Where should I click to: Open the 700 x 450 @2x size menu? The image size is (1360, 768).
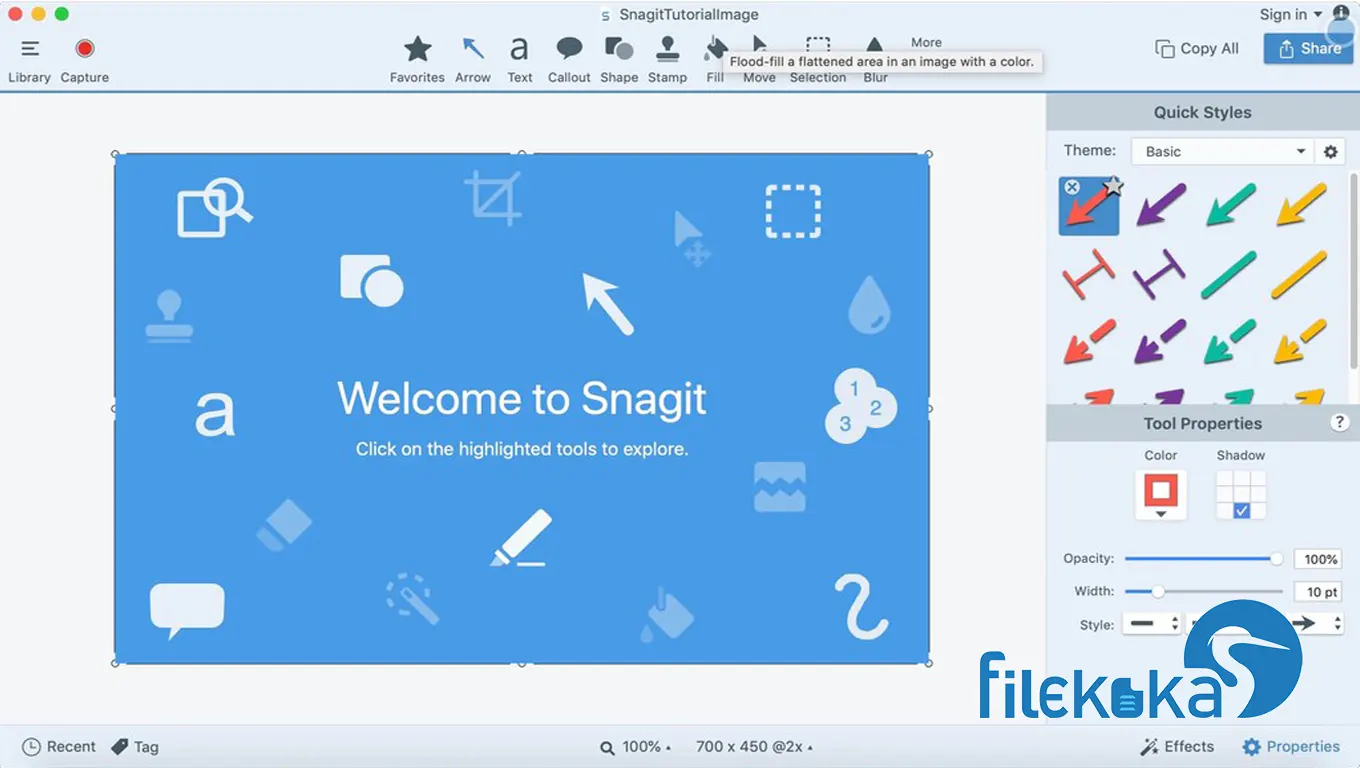tap(754, 747)
